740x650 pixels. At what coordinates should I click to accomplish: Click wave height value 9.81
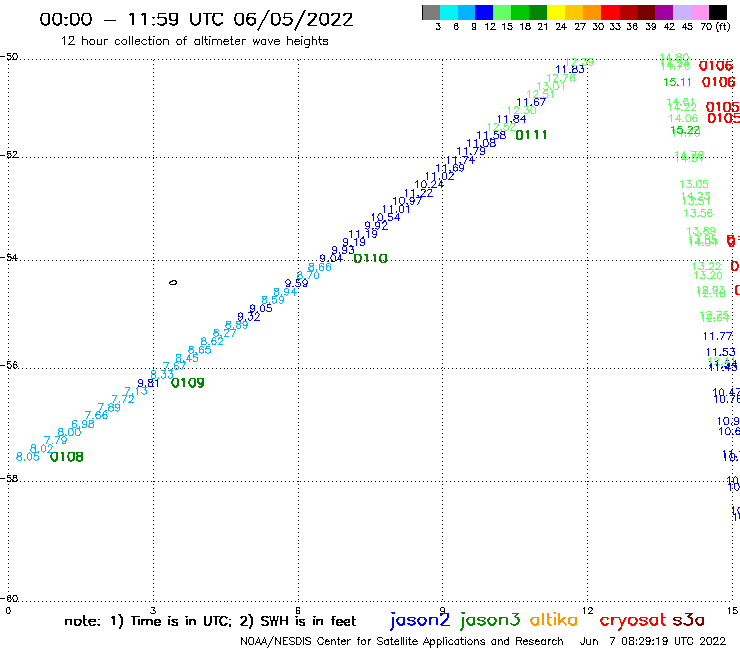point(148,383)
